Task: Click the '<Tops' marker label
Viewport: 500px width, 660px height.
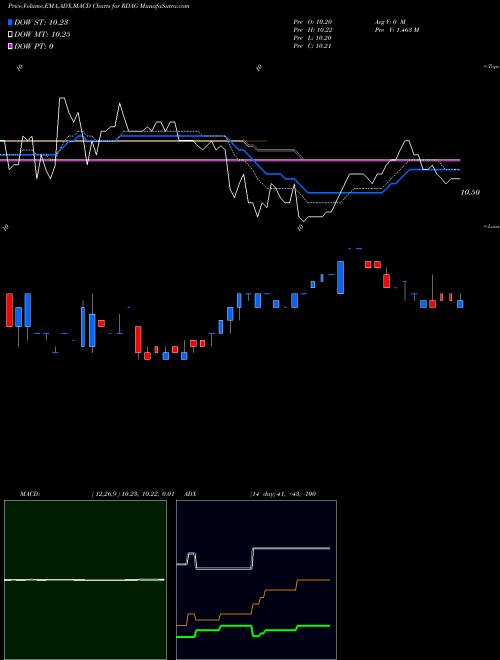Action: tap(492, 67)
